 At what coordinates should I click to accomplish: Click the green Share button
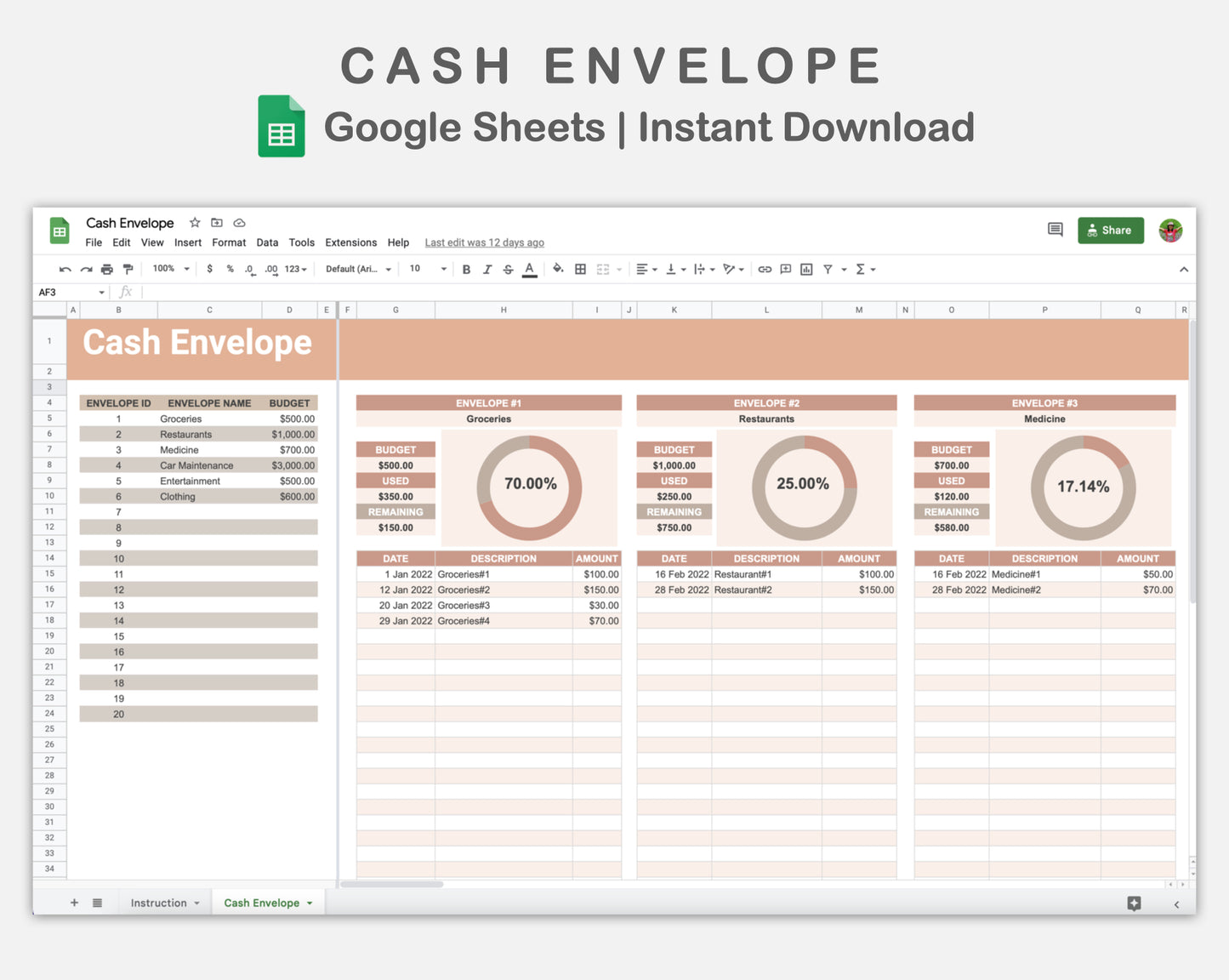1110,230
